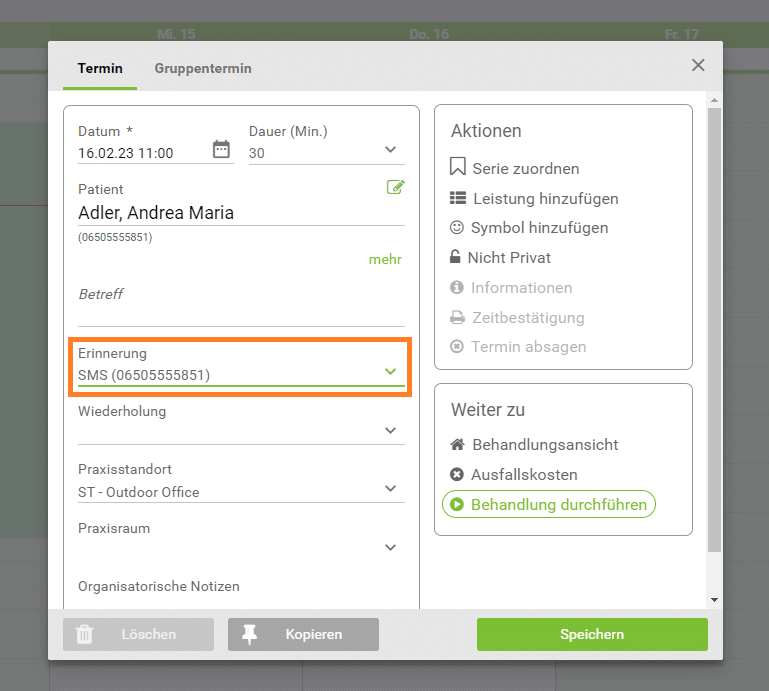Switch to the Termin tab
Screen dimensions: 769x691
(x=100, y=68)
